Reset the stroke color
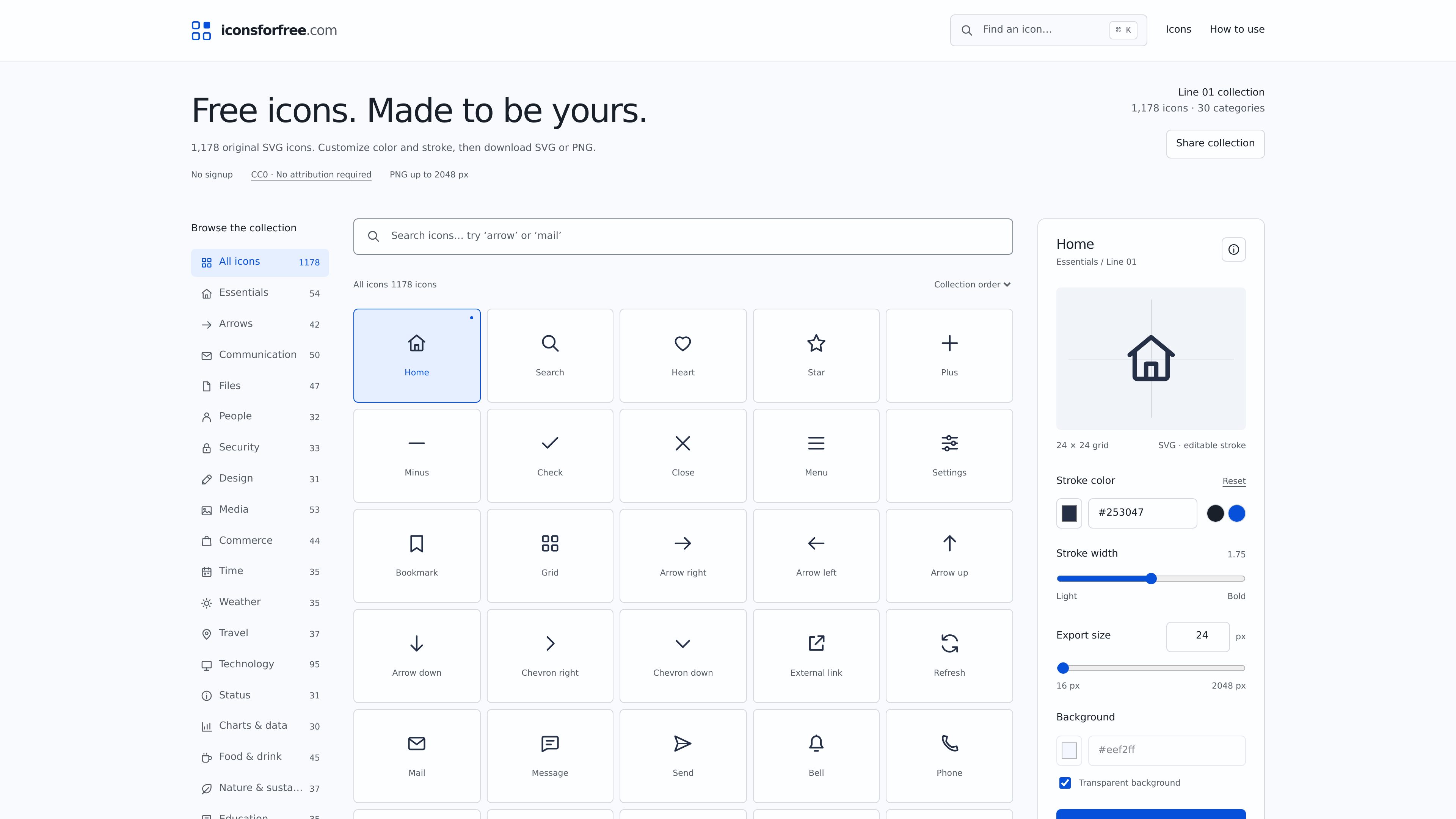This screenshot has width=1456, height=819. pos(1234,481)
